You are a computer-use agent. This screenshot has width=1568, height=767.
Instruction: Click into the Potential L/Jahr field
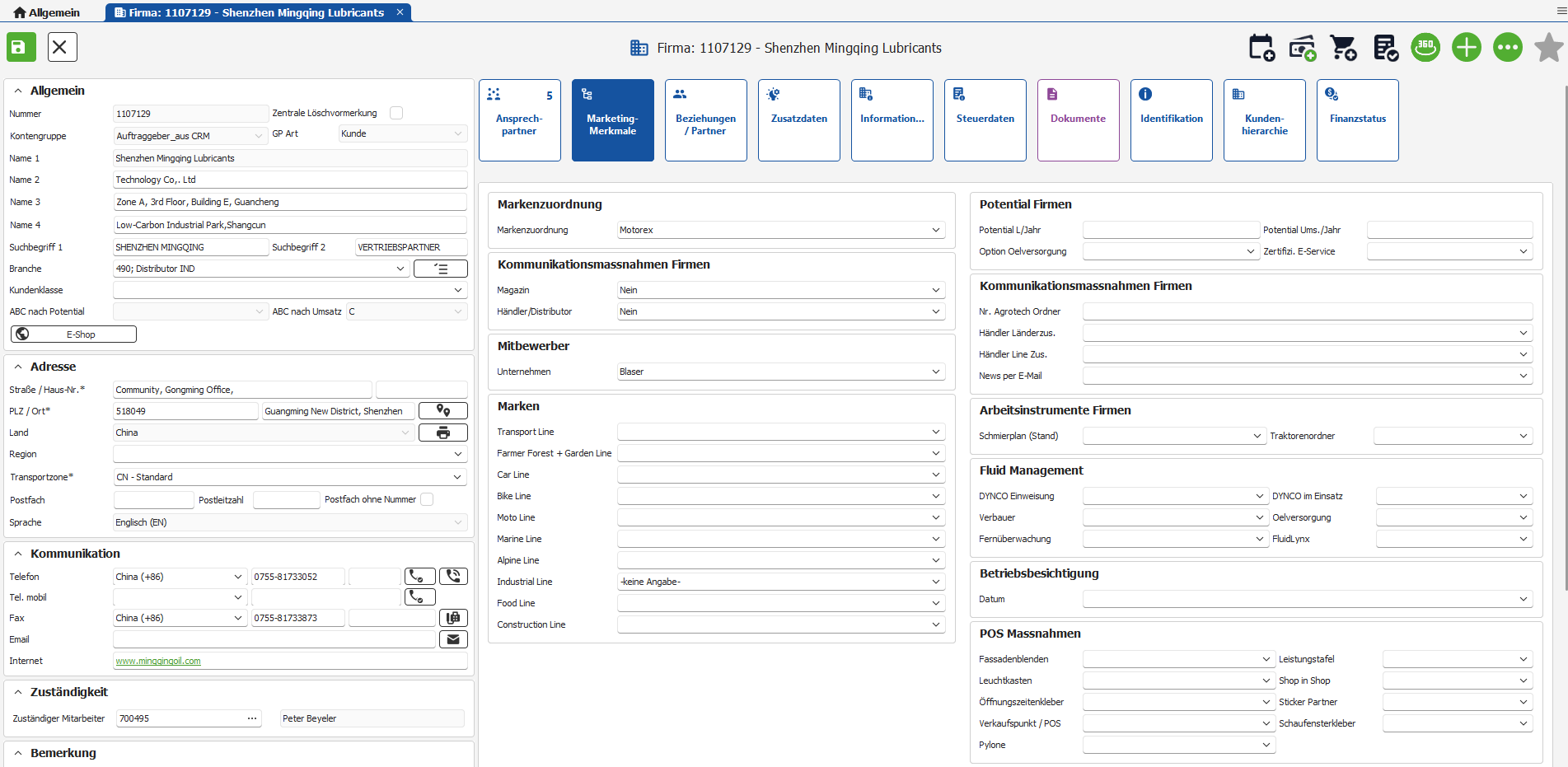click(1170, 230)
